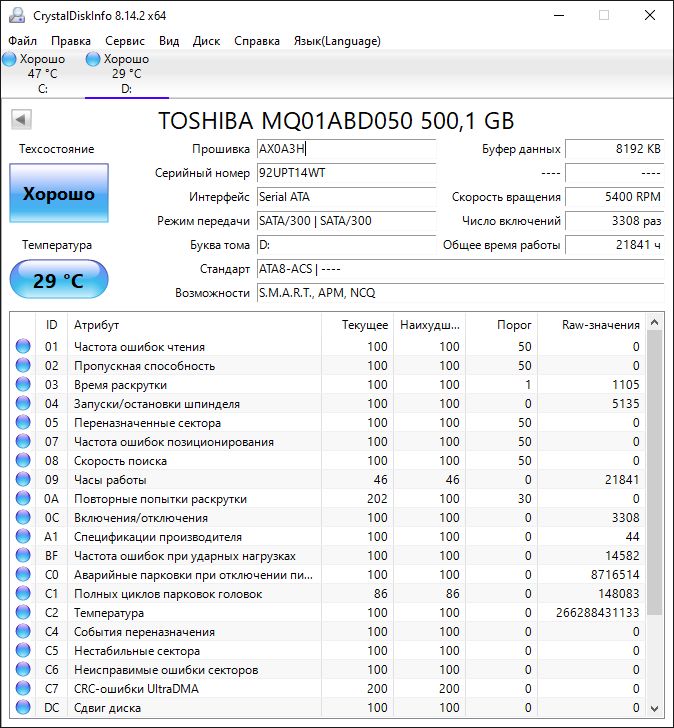This screenshot has height=728, width=674.
Task: Click status orb for Reallocated sectors row 05
Action: [23, 423]
